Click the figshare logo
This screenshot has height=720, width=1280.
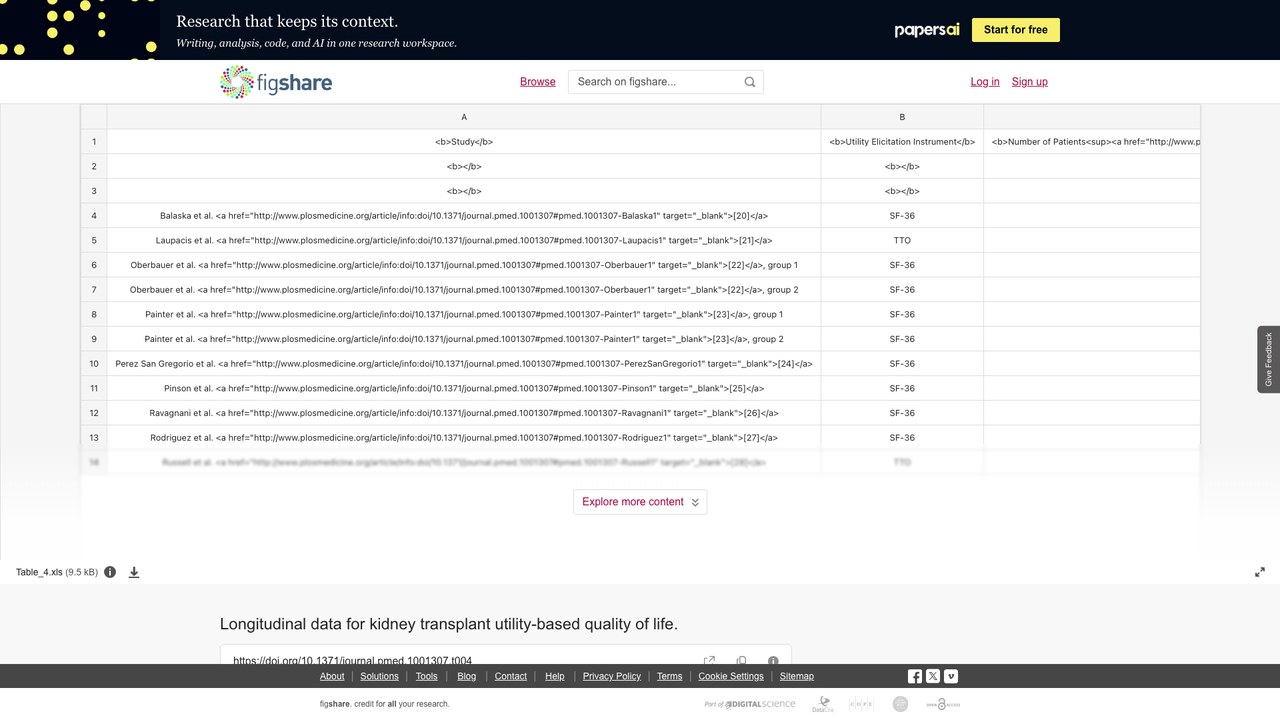(276, 82)
